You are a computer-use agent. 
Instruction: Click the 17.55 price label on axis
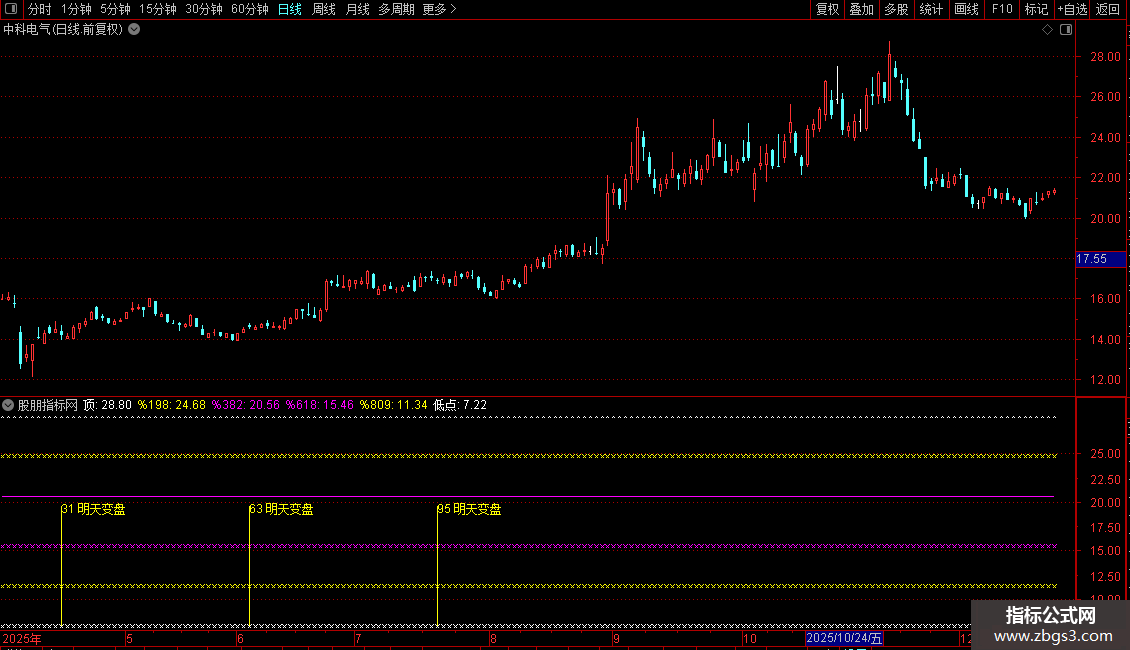(x=1100, y=259)
